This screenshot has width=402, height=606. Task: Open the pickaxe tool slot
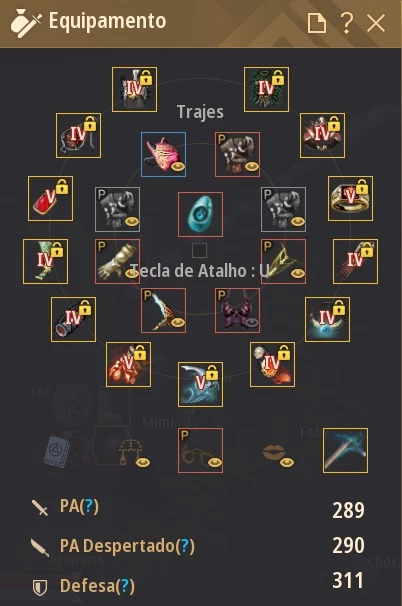345,450
